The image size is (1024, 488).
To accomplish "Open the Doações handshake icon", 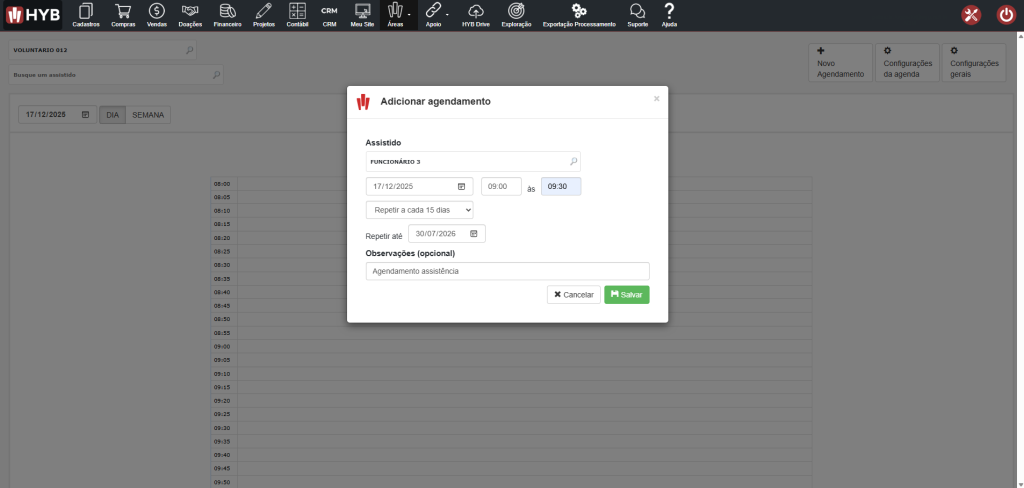I will (x=190, y=12).
